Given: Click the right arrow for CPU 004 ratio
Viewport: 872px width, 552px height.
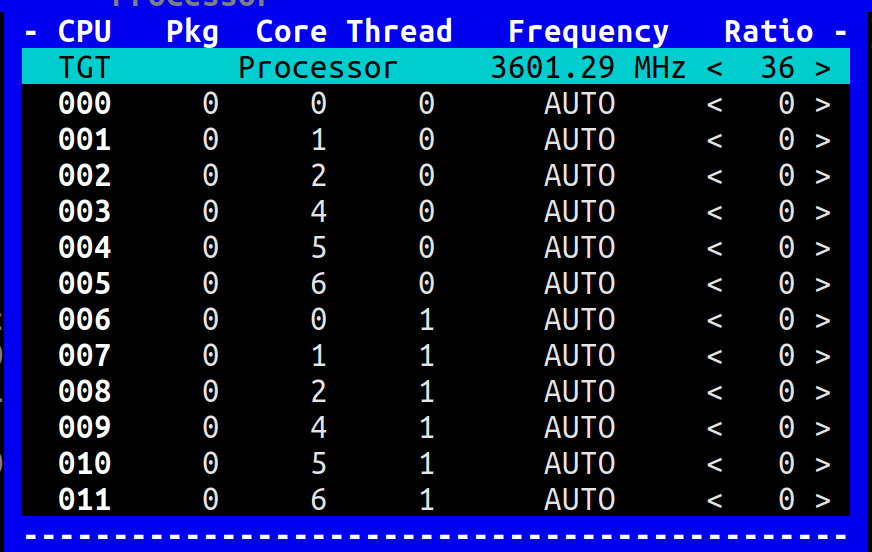Looking at the screenshot, I should [x=823, y=248].
